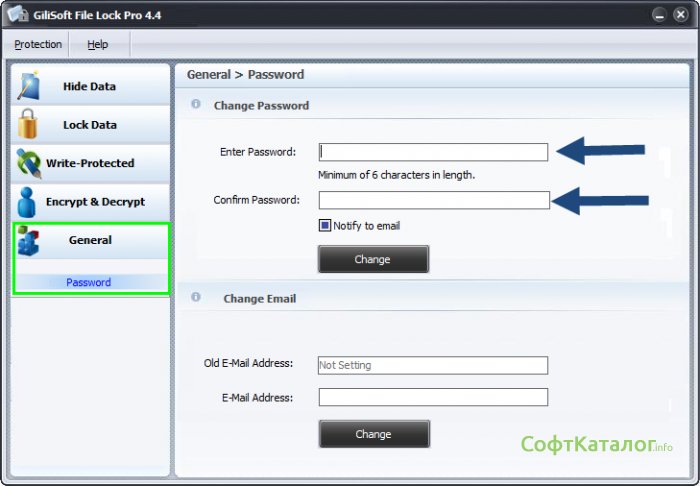The width and height of the screenshot is (700, 486).
Task: Toggle the Notify to email checkbox
Action: tap(325, 226)
